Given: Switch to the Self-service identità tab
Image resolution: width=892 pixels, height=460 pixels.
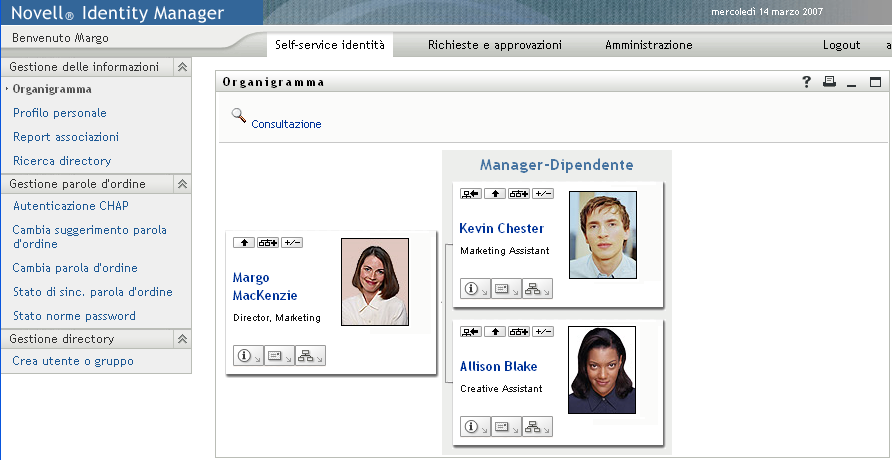Looking at the screenshot, I should (x=330, y=45).
